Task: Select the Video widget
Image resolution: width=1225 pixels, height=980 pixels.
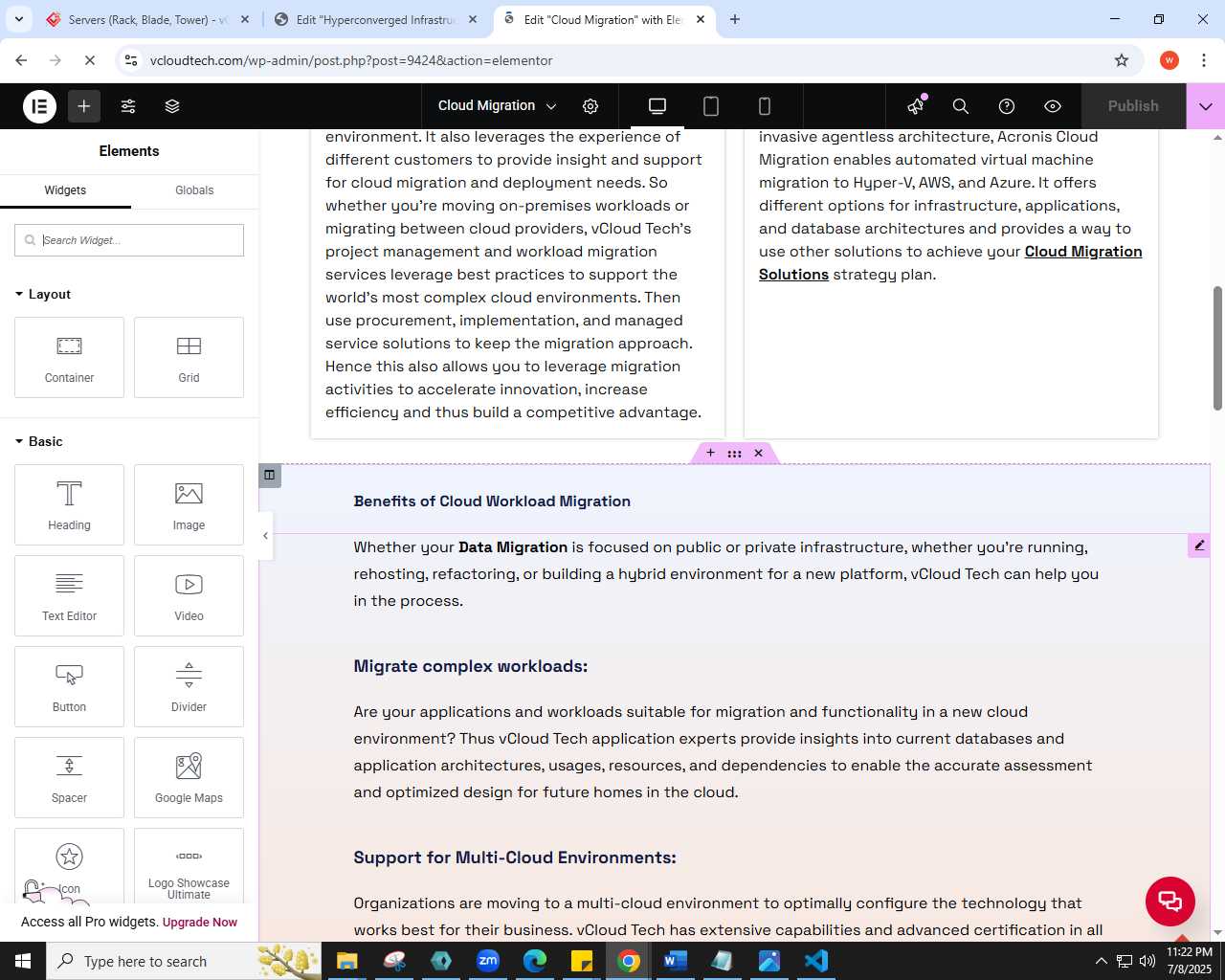Action: click(x=189, y=595)
